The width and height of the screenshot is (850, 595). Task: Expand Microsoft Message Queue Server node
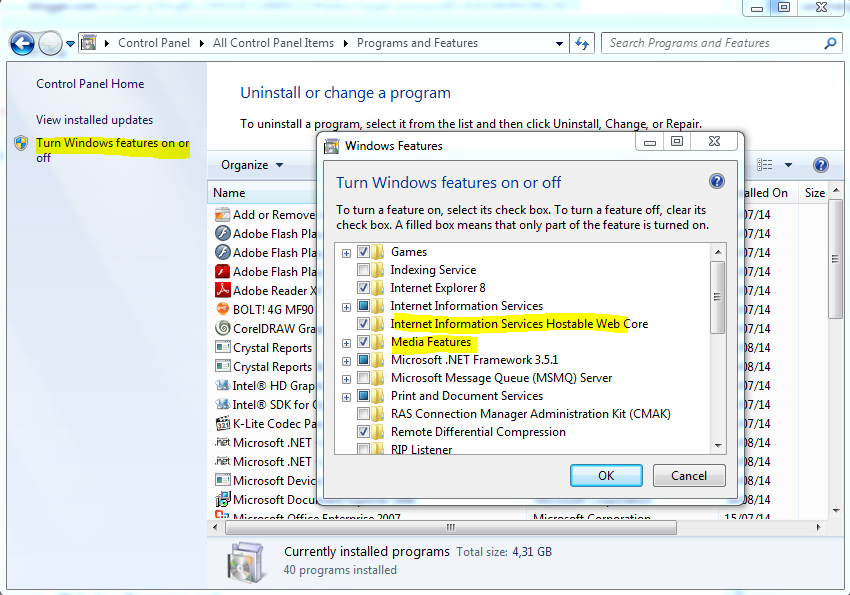coord(346,379)
